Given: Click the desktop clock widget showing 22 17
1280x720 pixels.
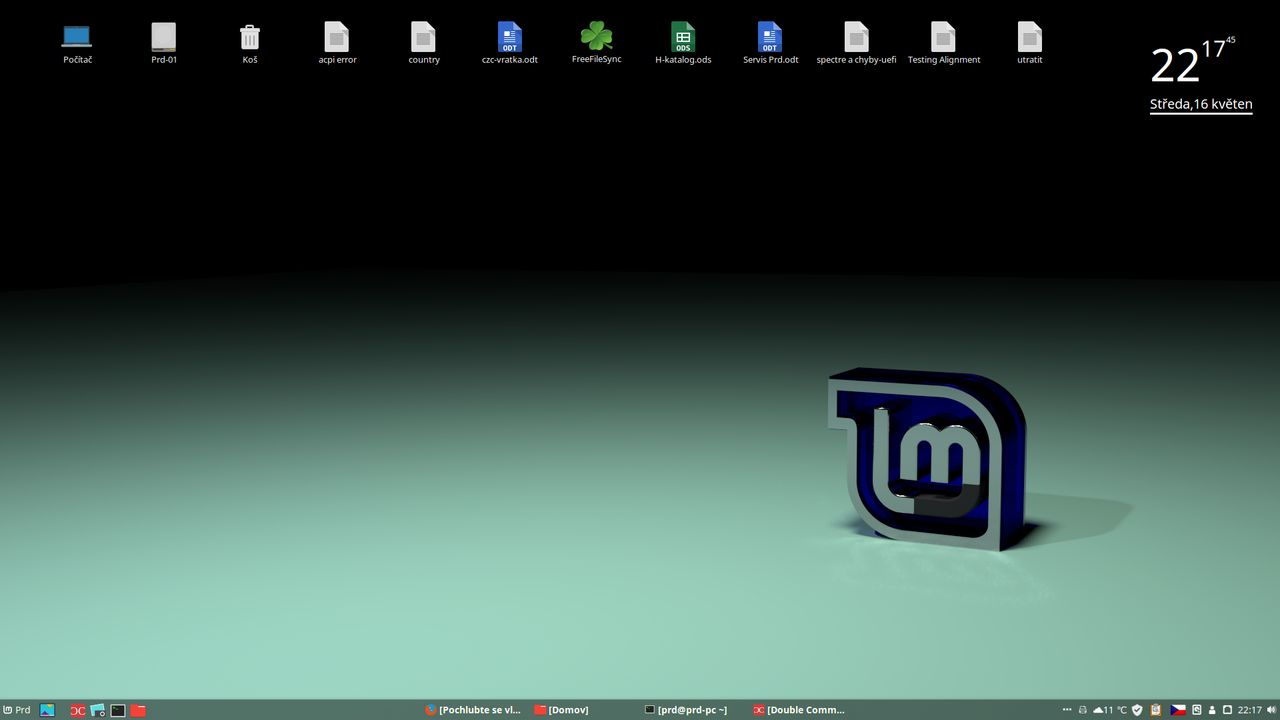Looking at the screenshot, I should coord(1193,62).
